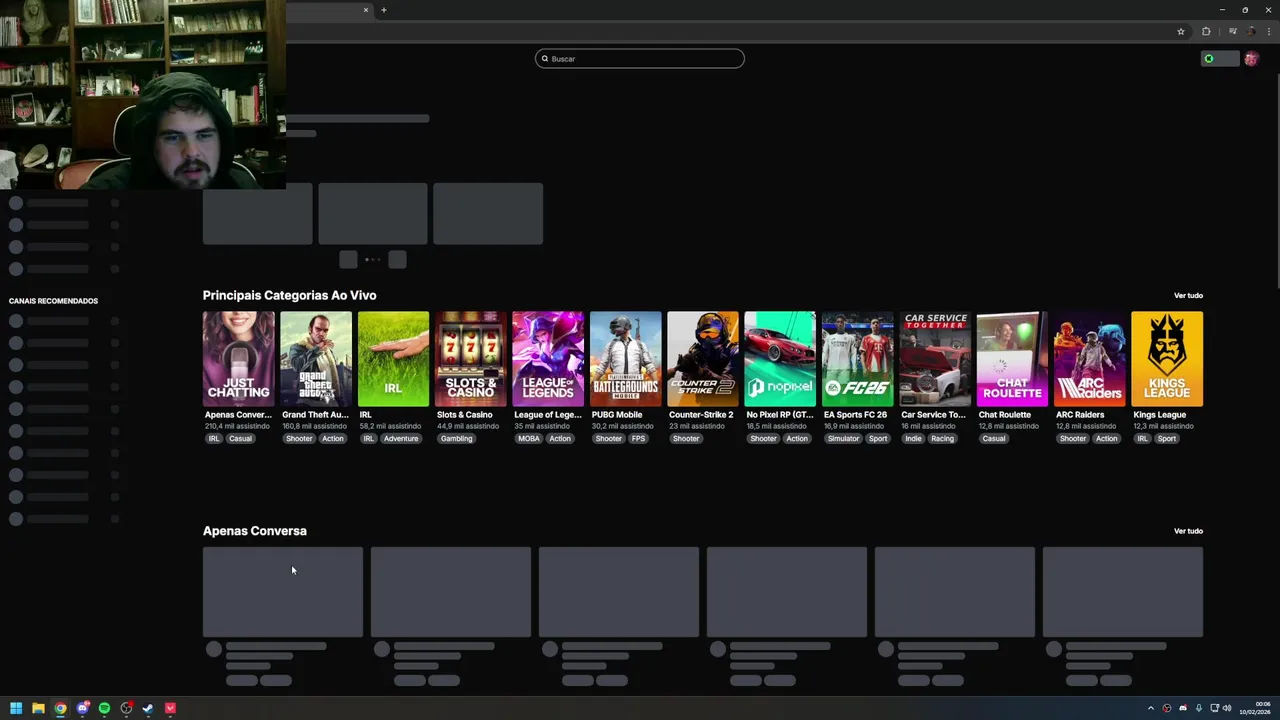Click the 'Counter-Strike 2' title text
Image resolution: width=1280 pixels, height=720 pixels.
[x=701, y=415]
